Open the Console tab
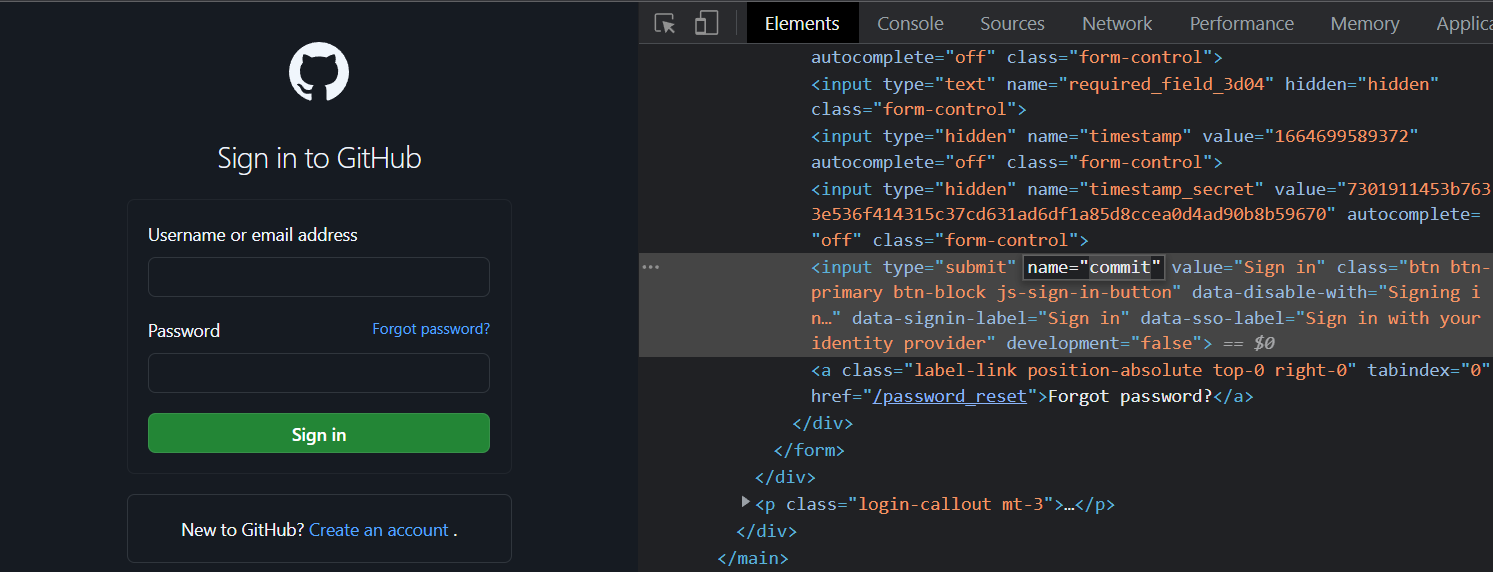This screenshot has height=572, width=1493. click(x=910, y=23)
